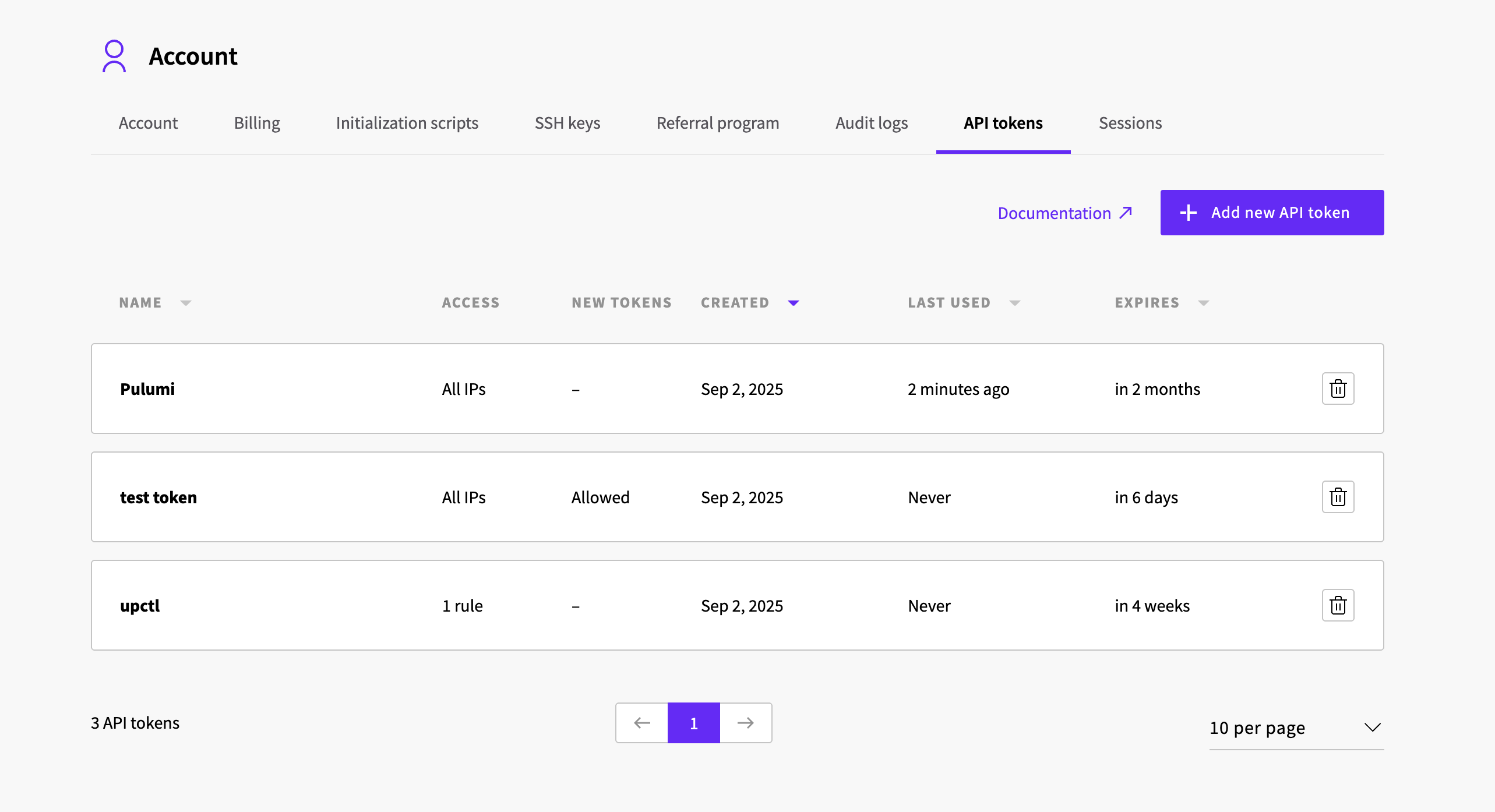Delete the Pulumi API token
The width and height of the screenshot is (1495, 812).
coord(1338,389)
